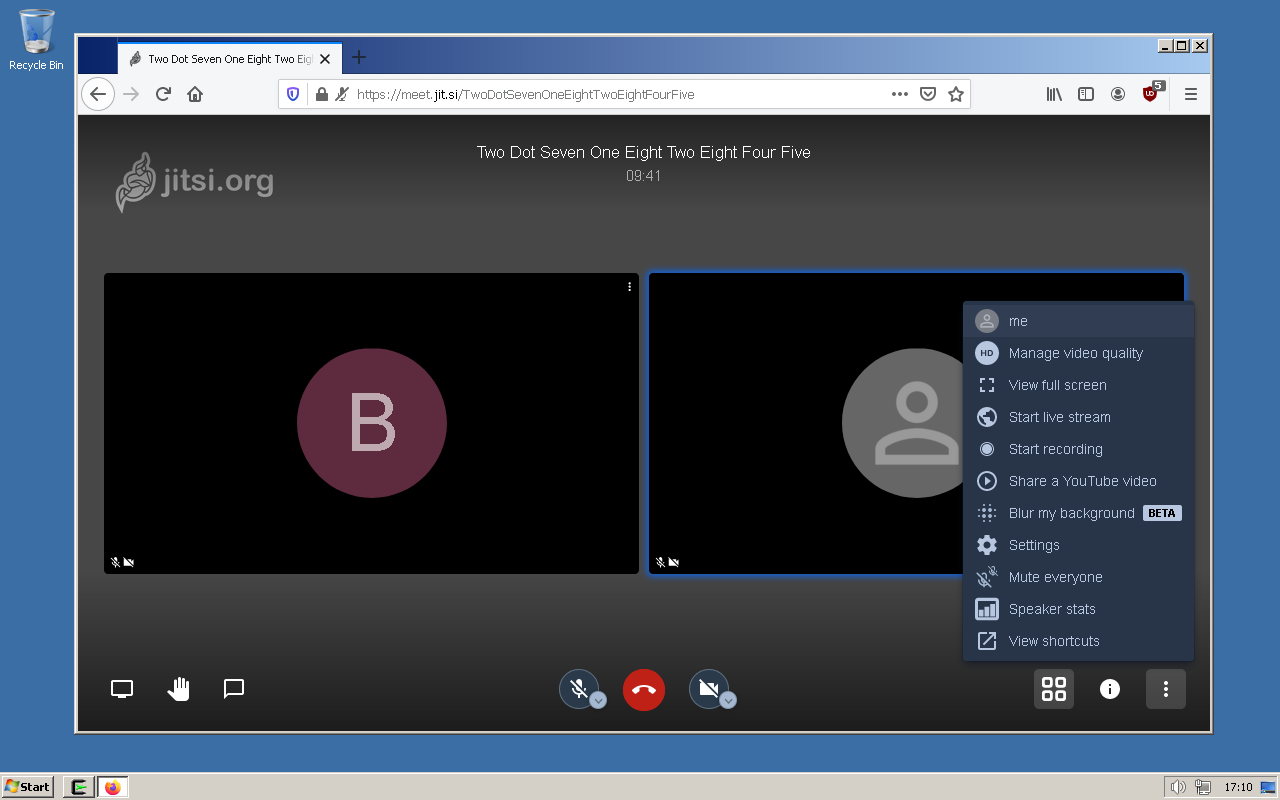Expand the microphone options arrow
Image resolution: width=1280 pixels, height=800 pixels.
pos(598,700)
